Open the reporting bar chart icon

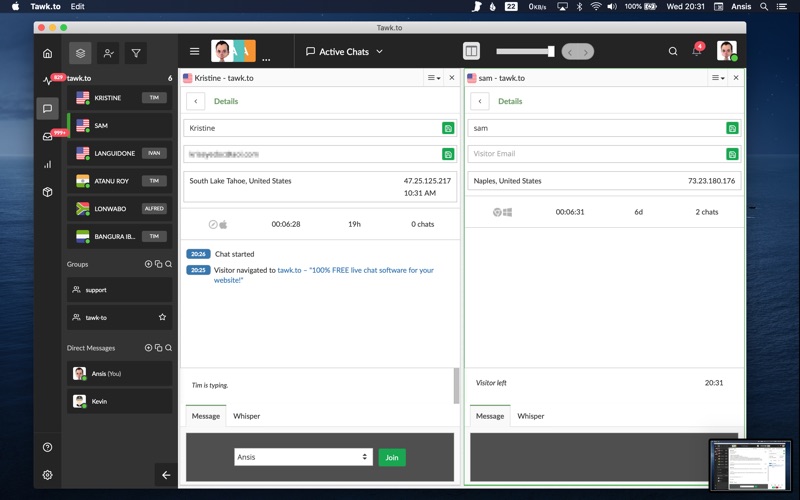47,164
